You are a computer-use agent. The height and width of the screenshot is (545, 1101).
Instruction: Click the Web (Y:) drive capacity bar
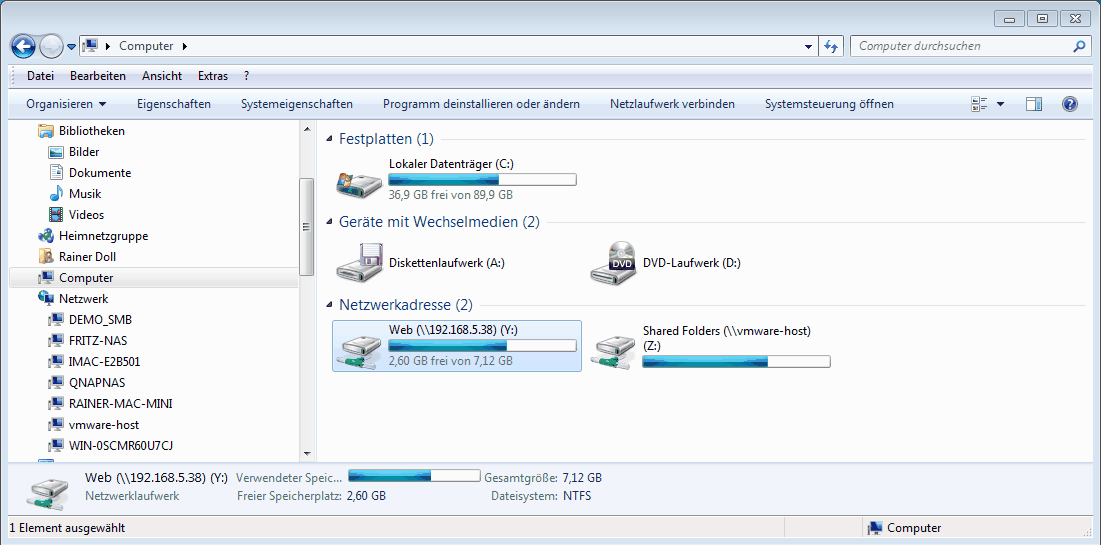tap(482, 346)
